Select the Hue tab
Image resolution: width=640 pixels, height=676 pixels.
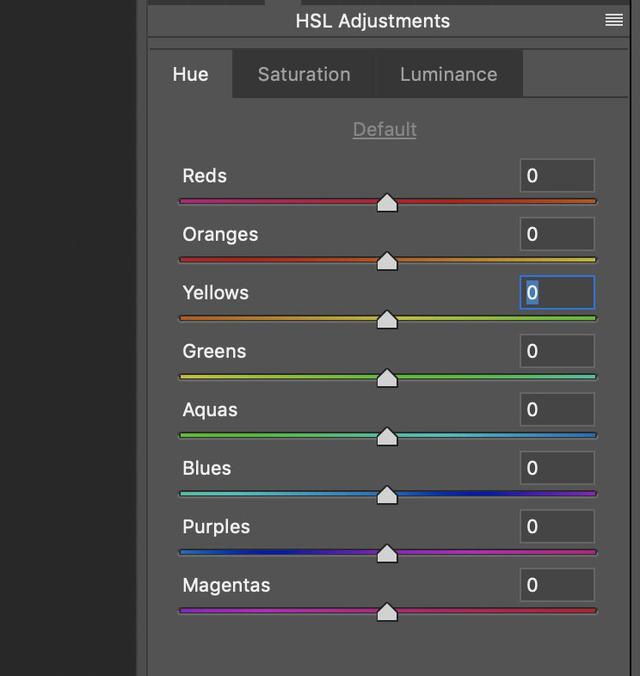pyautogui.click(x=190, y=74)
